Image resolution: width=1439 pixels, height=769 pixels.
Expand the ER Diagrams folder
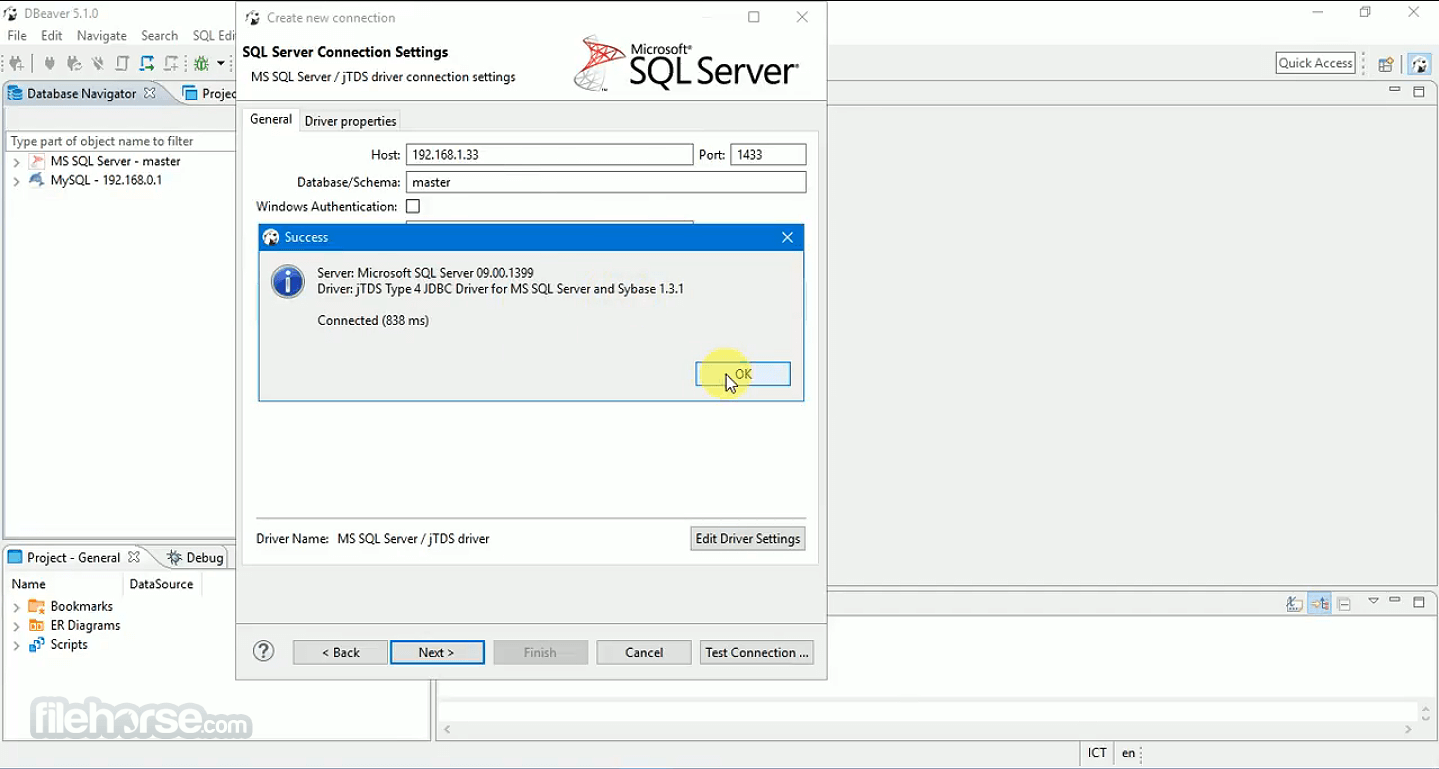pyautogui.click(x=16, y=626)
